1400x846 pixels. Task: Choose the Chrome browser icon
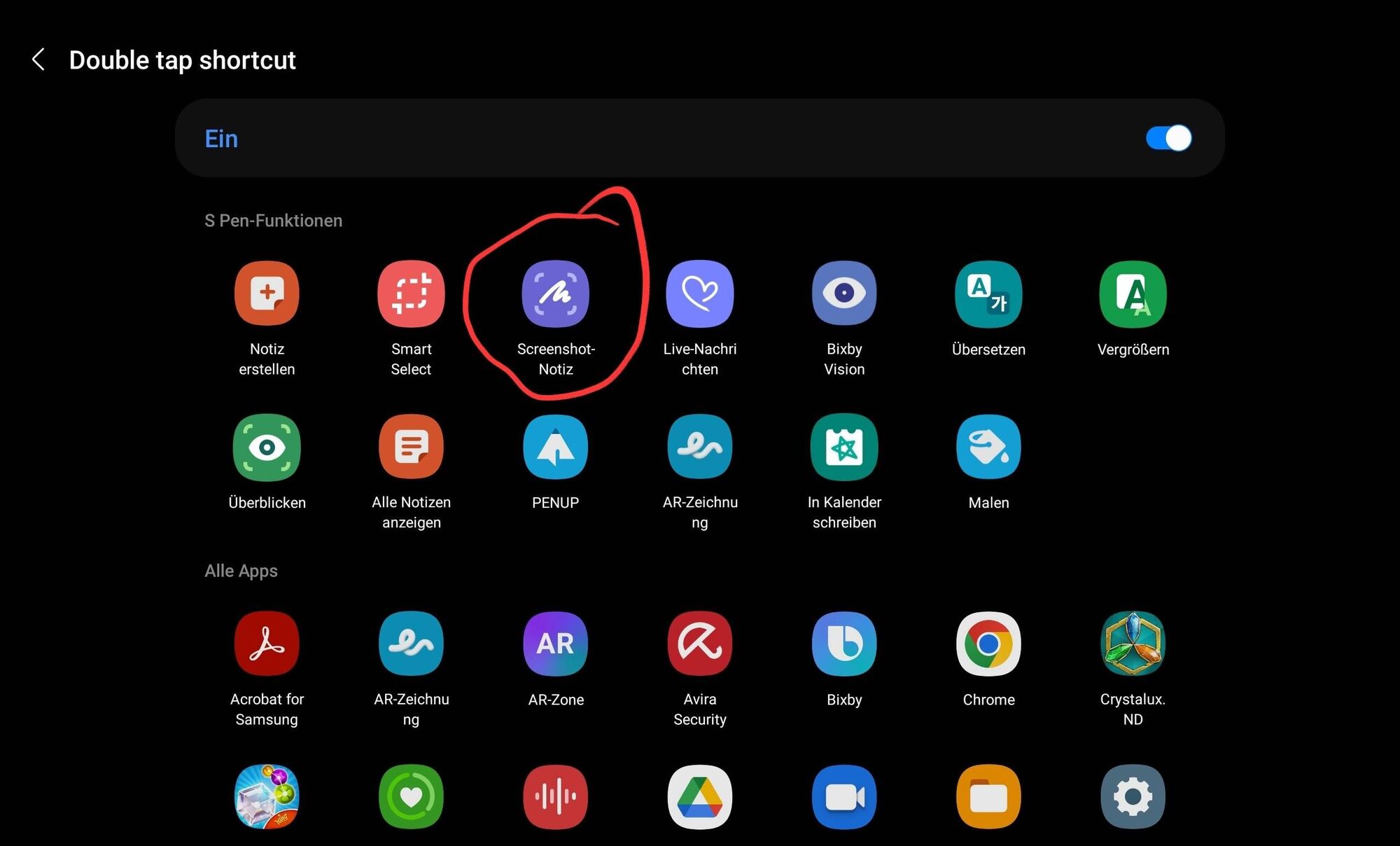(x=988, y=644)
